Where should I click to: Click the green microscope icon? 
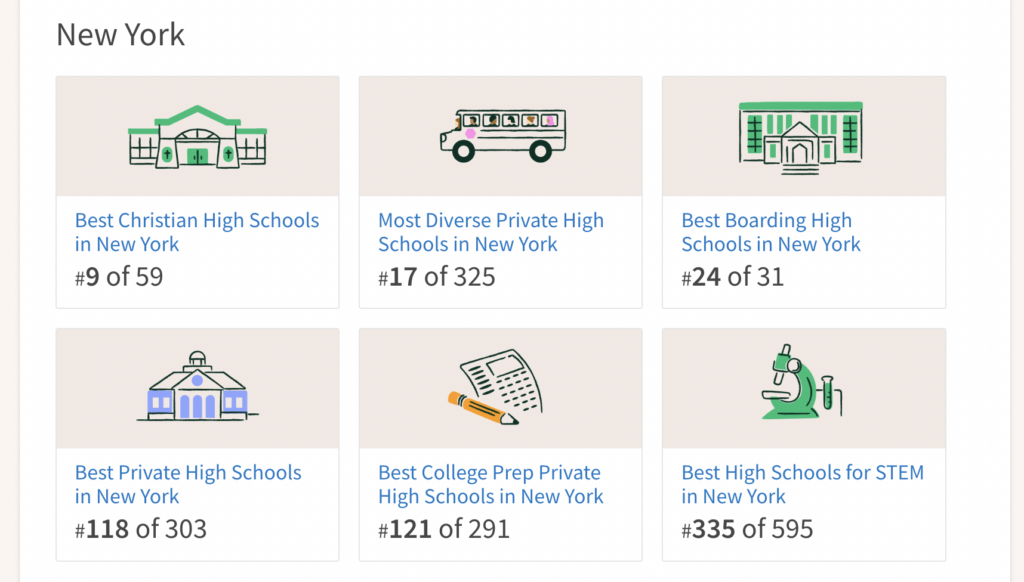802,382
